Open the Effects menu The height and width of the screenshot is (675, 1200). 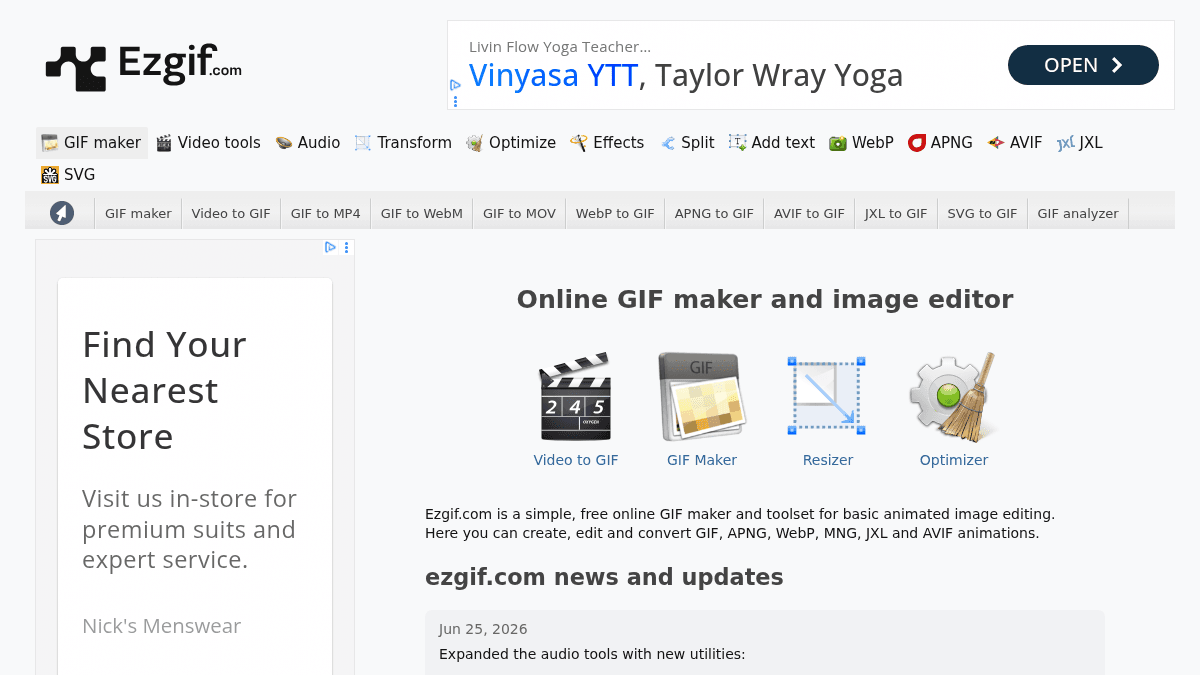607,143
